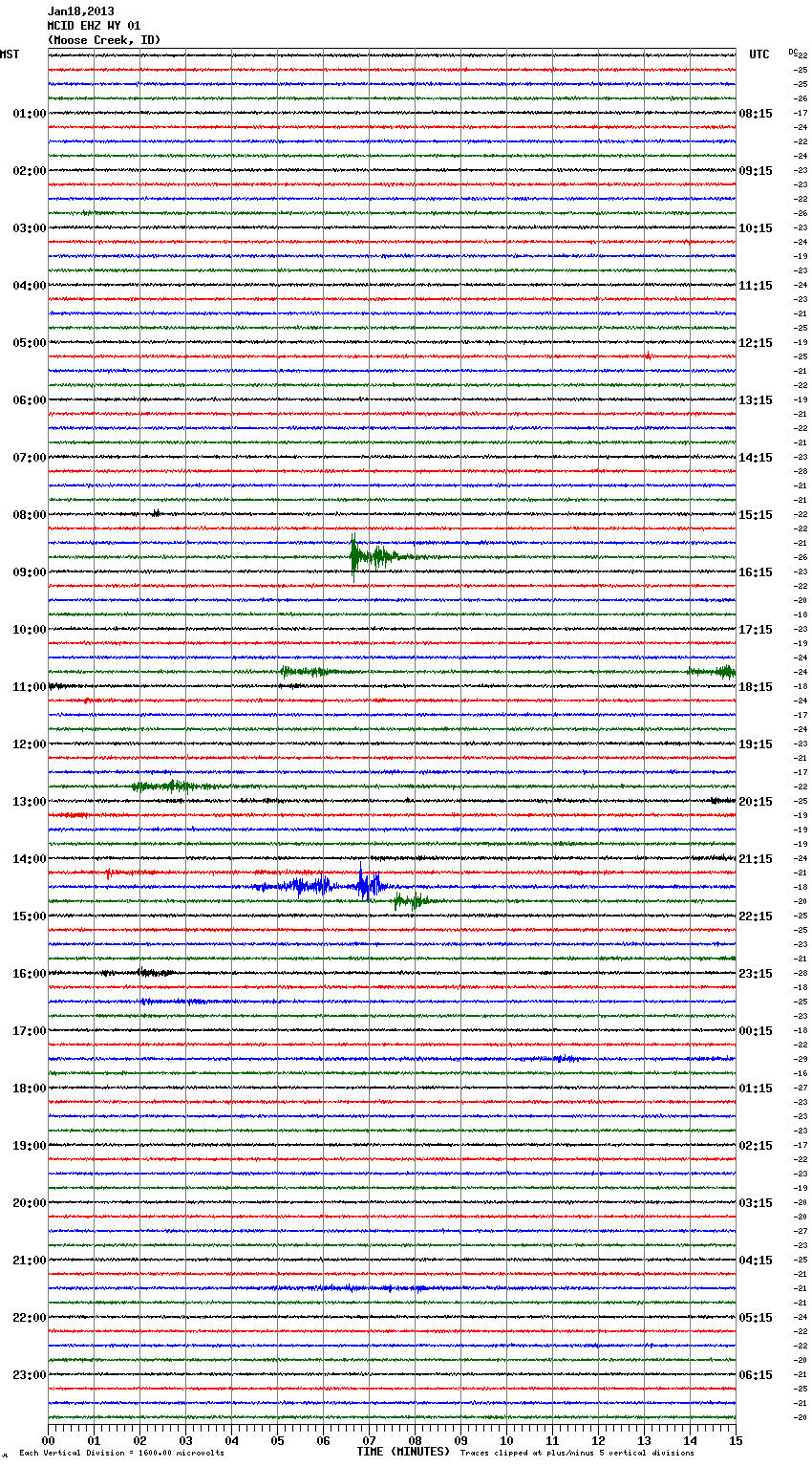Click the large green seismic burst after 08:00

(x=382, y=557)
